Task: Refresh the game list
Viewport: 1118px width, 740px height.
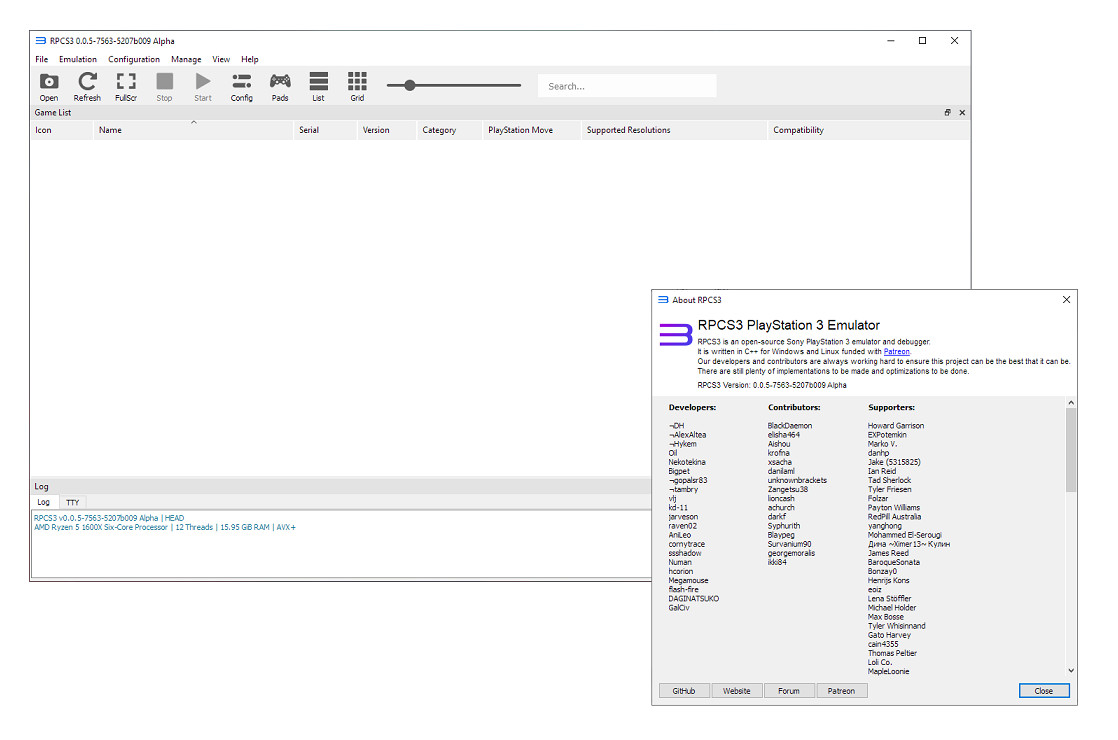Action: [x=87, y=86]
